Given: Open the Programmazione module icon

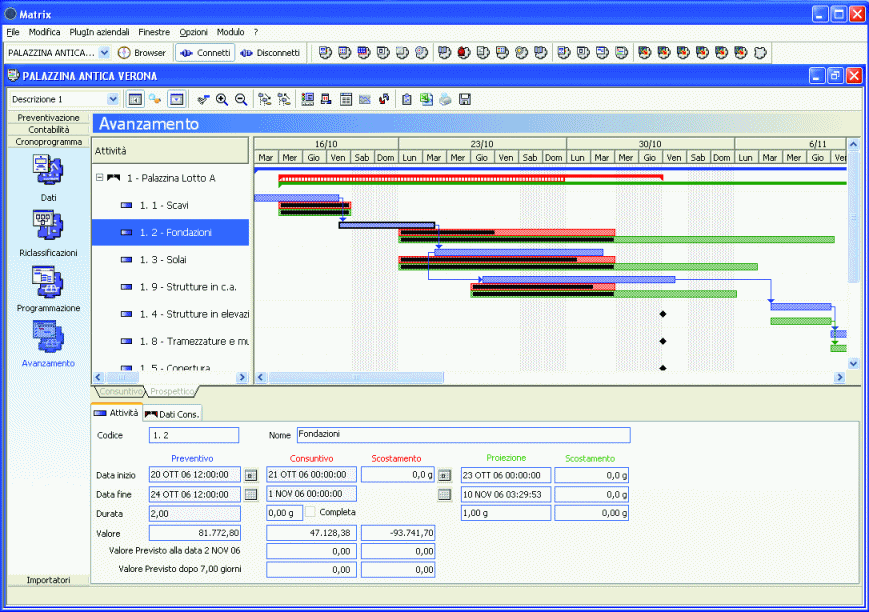Looking at the screenshot, I should point(48,282).
